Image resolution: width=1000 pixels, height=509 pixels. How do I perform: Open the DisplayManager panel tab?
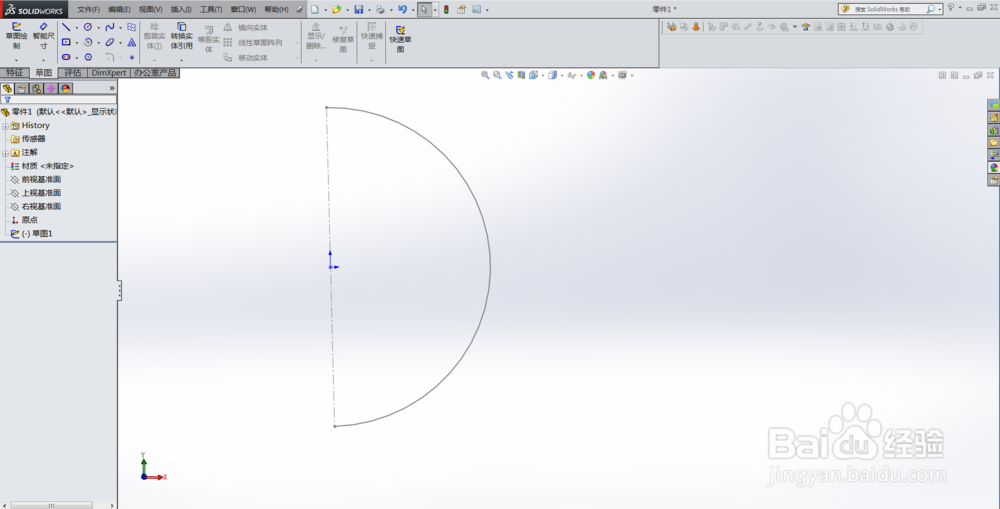[66, 88]
